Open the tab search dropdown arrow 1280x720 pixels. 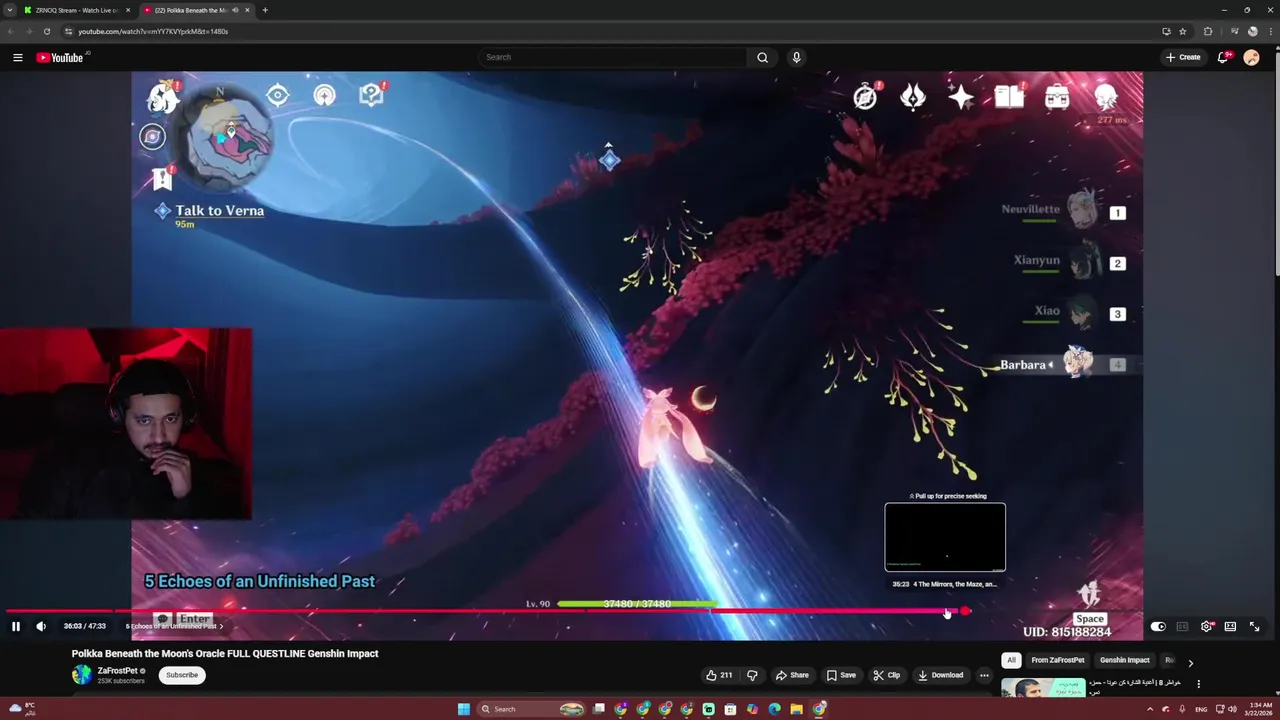10,10
